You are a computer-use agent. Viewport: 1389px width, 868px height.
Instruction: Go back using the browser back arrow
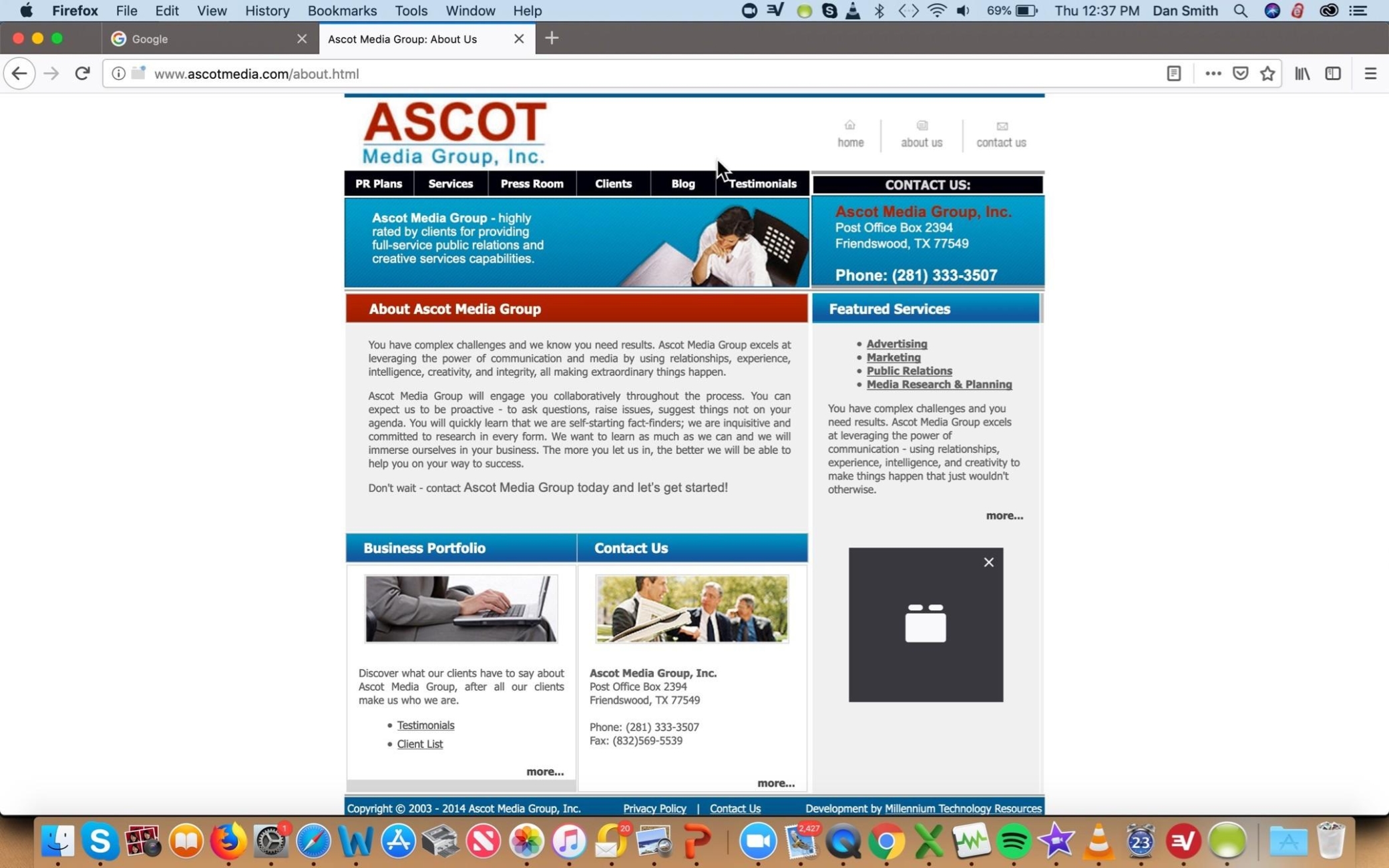19,73
